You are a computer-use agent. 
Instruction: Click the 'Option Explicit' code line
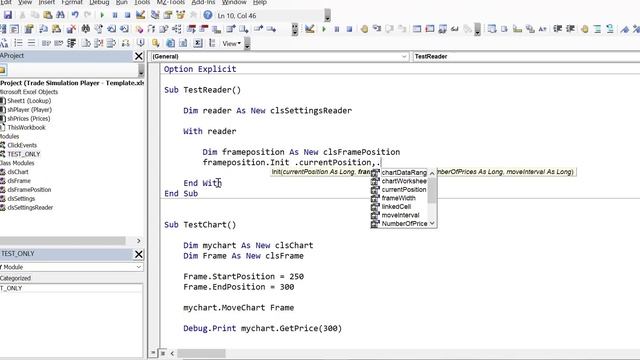[x=200, y=69]
